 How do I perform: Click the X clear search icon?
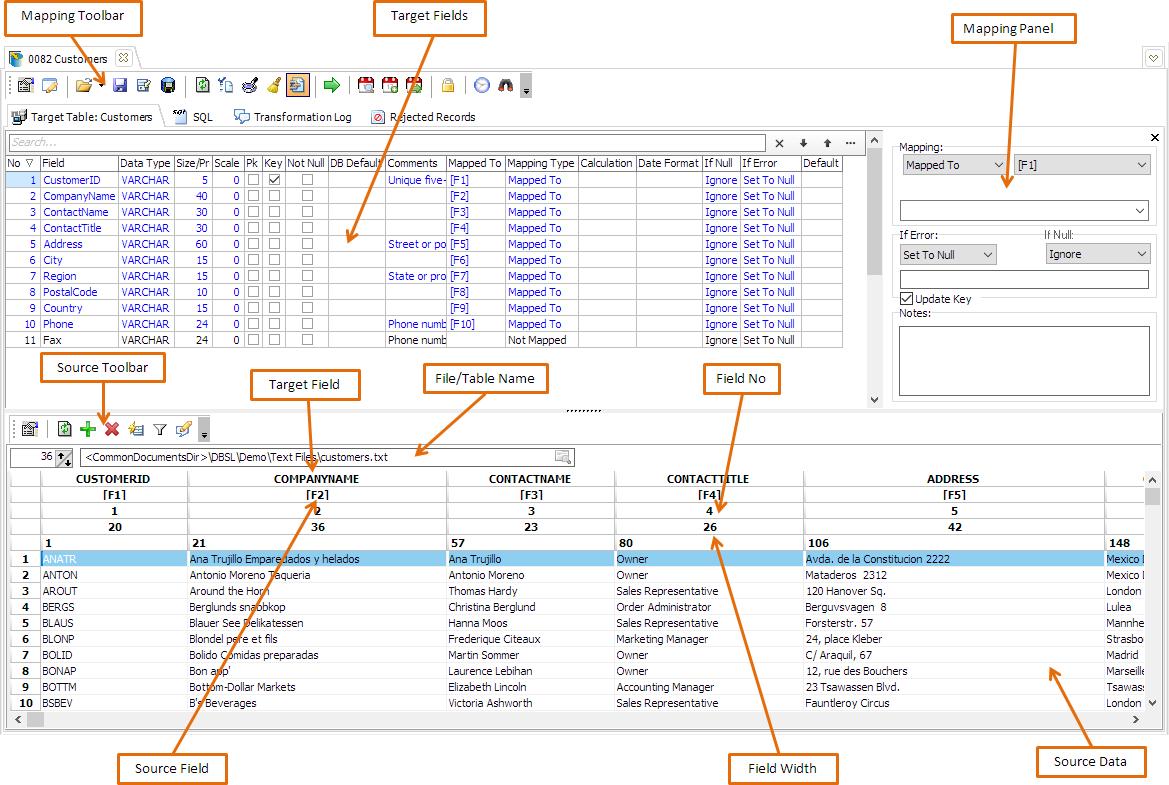(779, 143)
